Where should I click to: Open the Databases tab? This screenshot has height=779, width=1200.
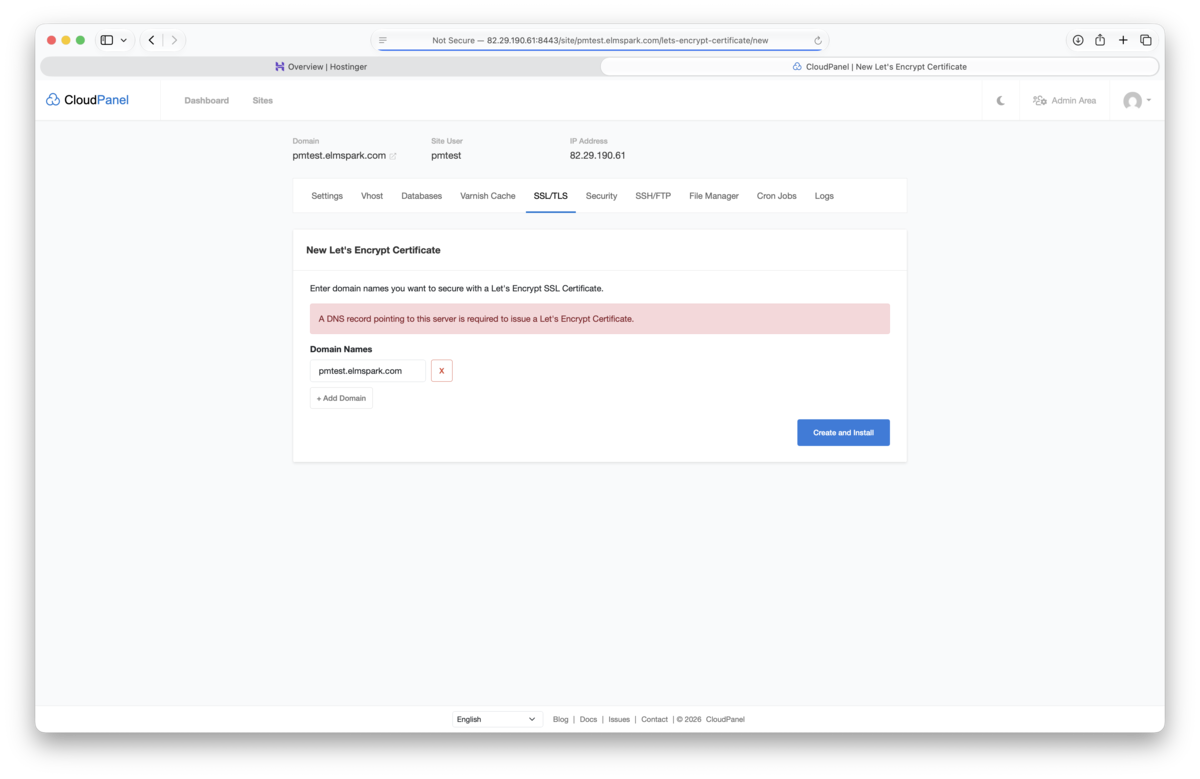421,196
